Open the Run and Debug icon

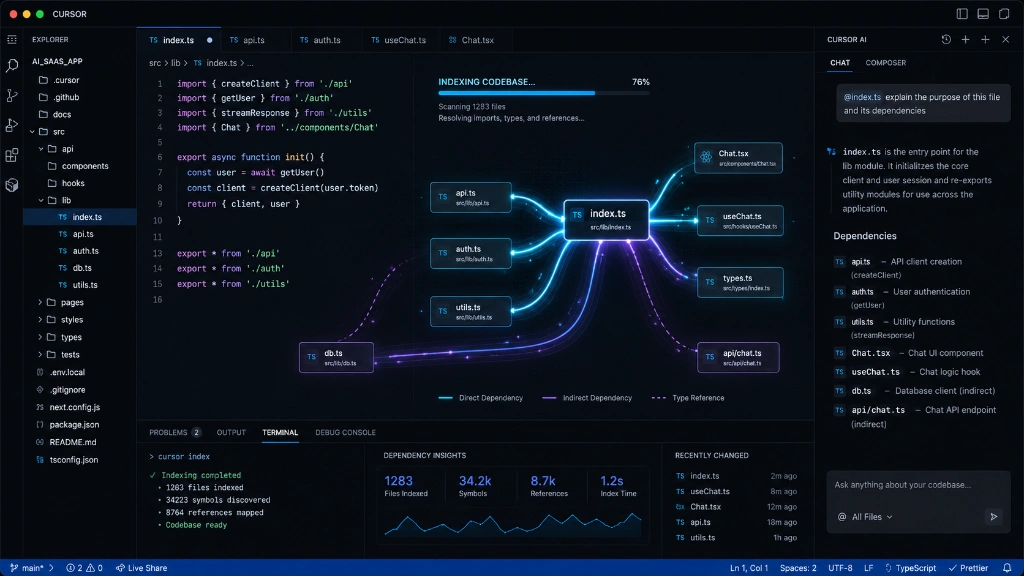(12, 125)
